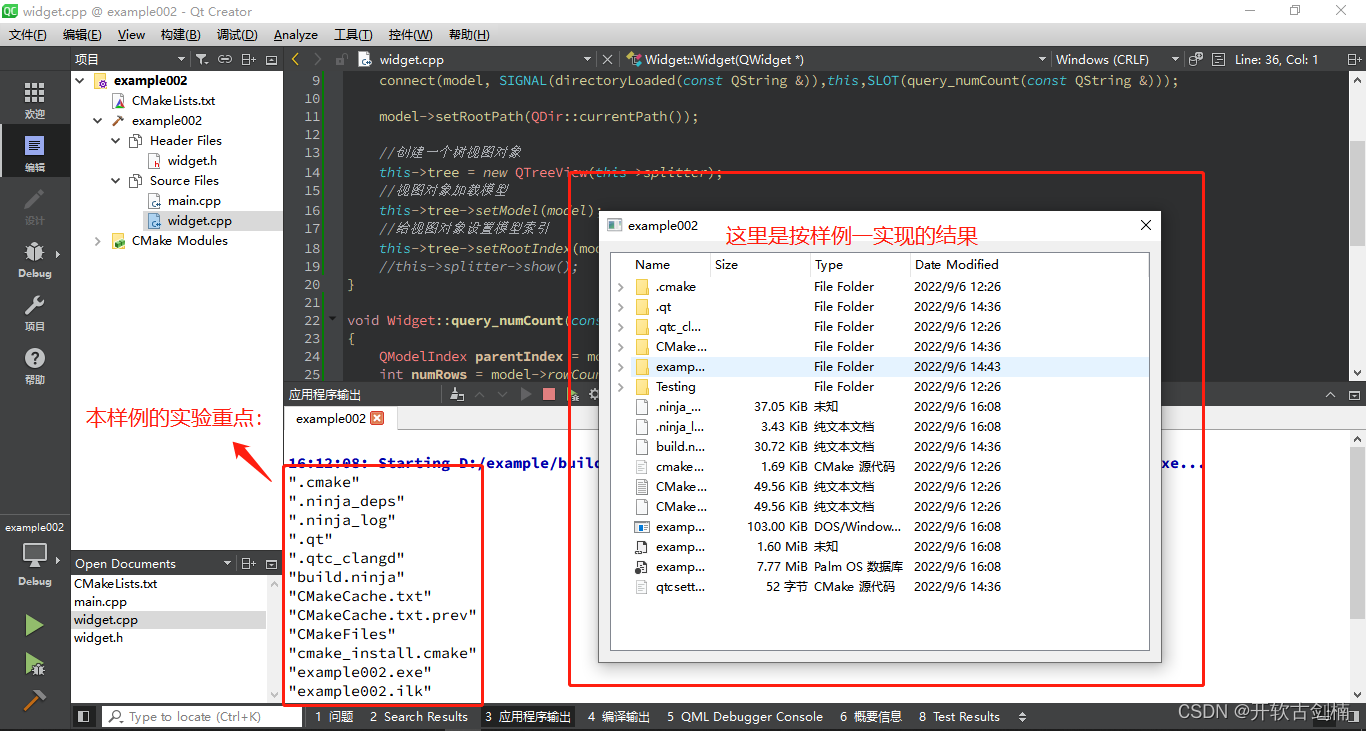Start debugging with the run-debug icon

34,662
